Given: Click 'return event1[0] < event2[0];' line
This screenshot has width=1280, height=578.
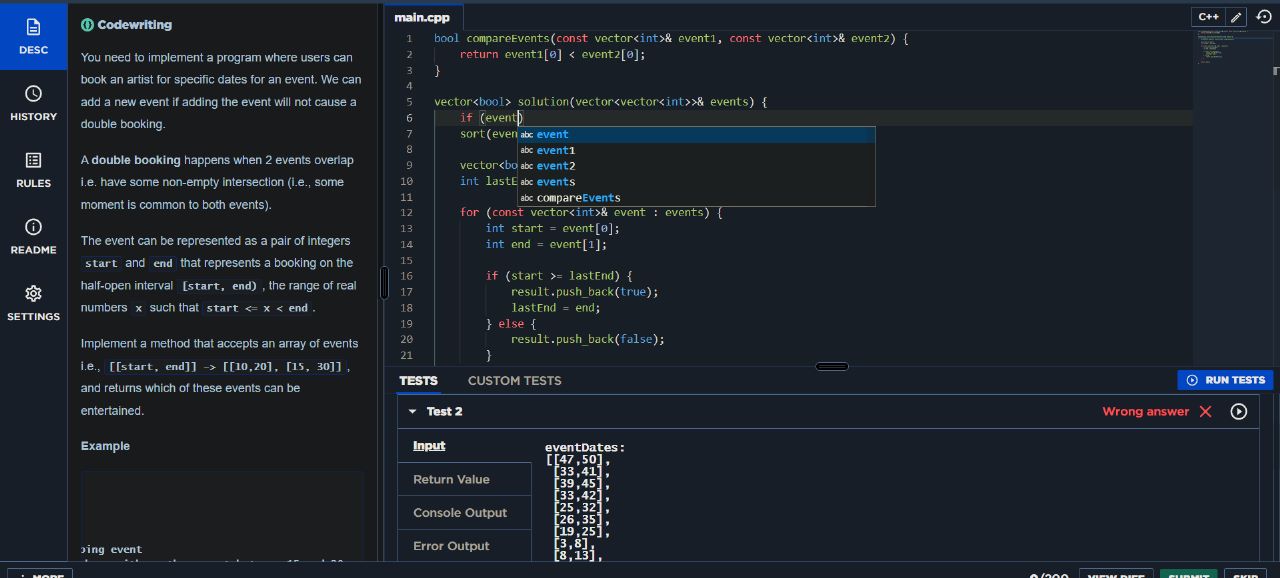Looking at the screenshot, I should coord(553,54).
